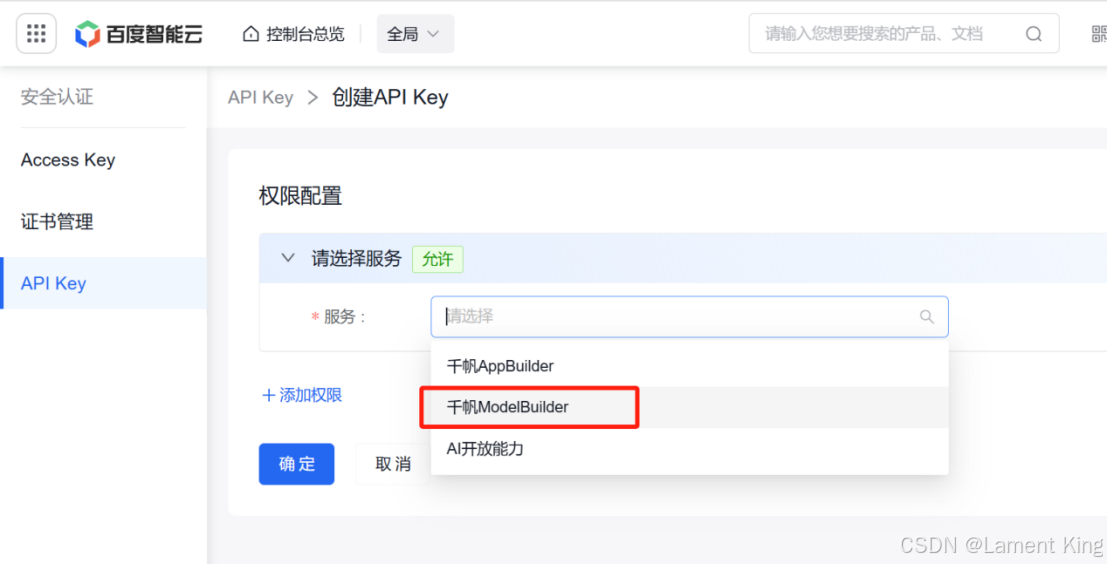Select API Key in the sidebar
1107x565 pixels.
(x=103, y=283)
